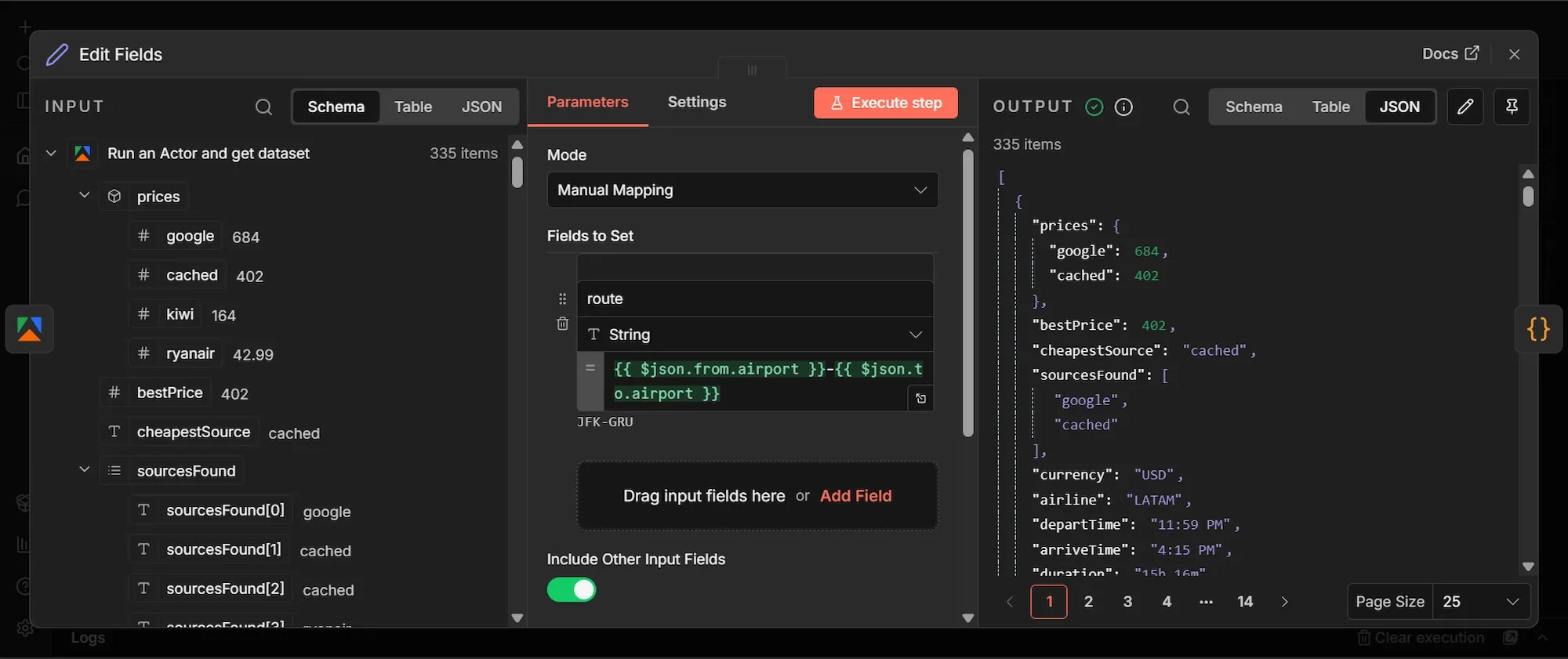
Task: Click the Apify actor node icon
Action: pyautogui.click(x=82, y=153)
